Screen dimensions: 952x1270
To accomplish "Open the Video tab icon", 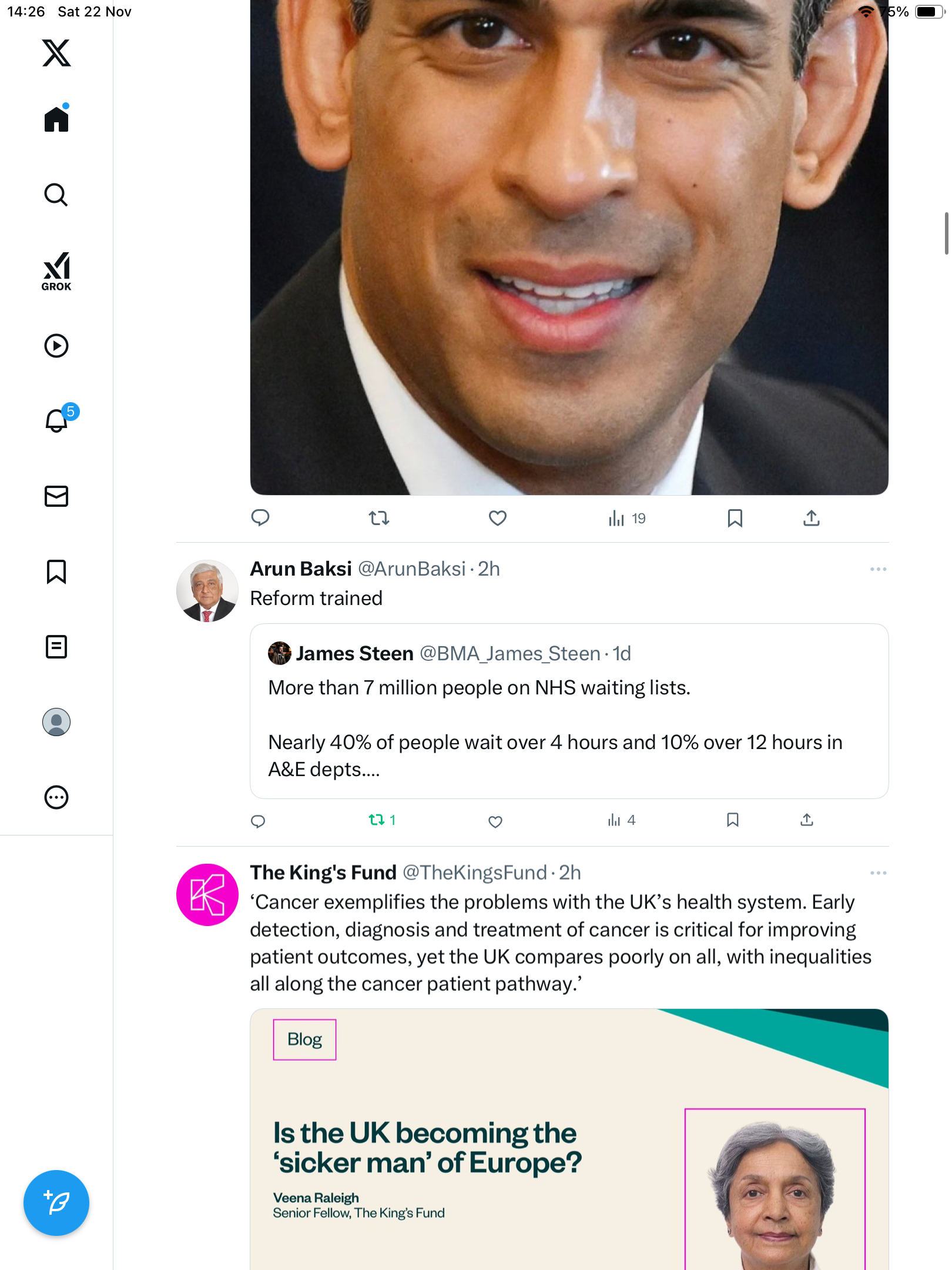I will coord(56,346).
